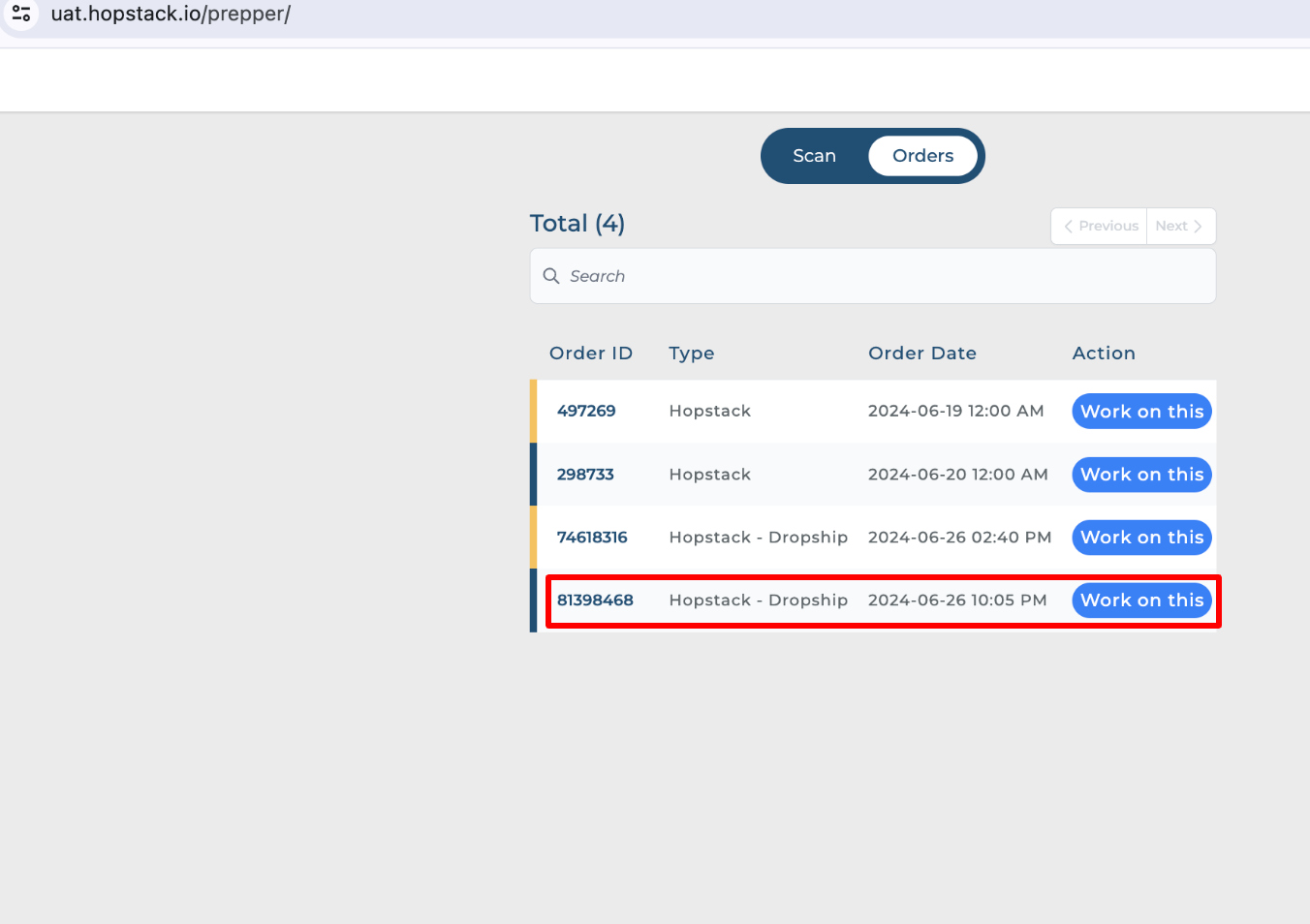Switch to the Scan tab
Viewport: 1310px width, 924px height.
[x=814, y=156]
